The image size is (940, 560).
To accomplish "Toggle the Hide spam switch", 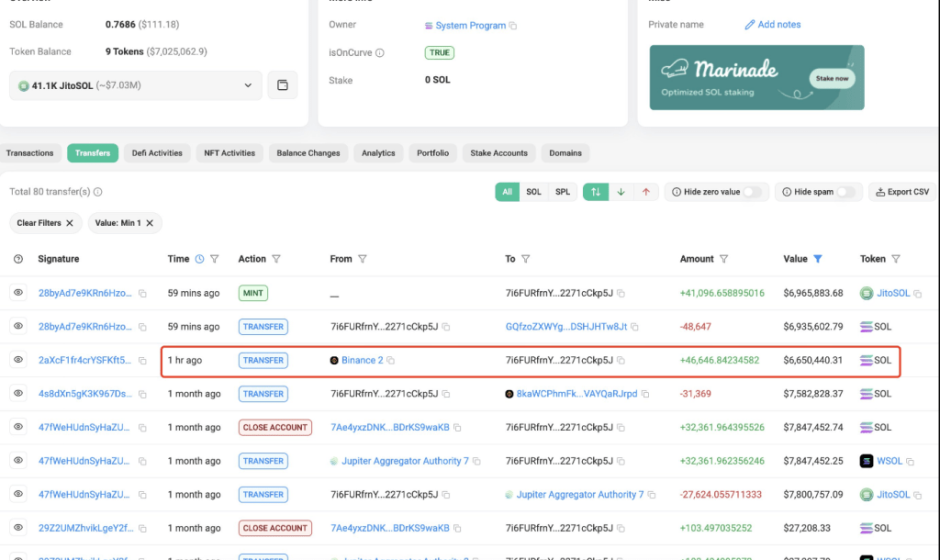I will [846, 192].
